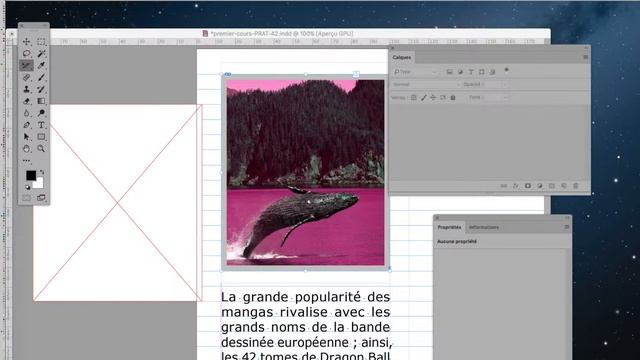Select the Blur tool
Screen dimensions: 640x360
[27, 113]
